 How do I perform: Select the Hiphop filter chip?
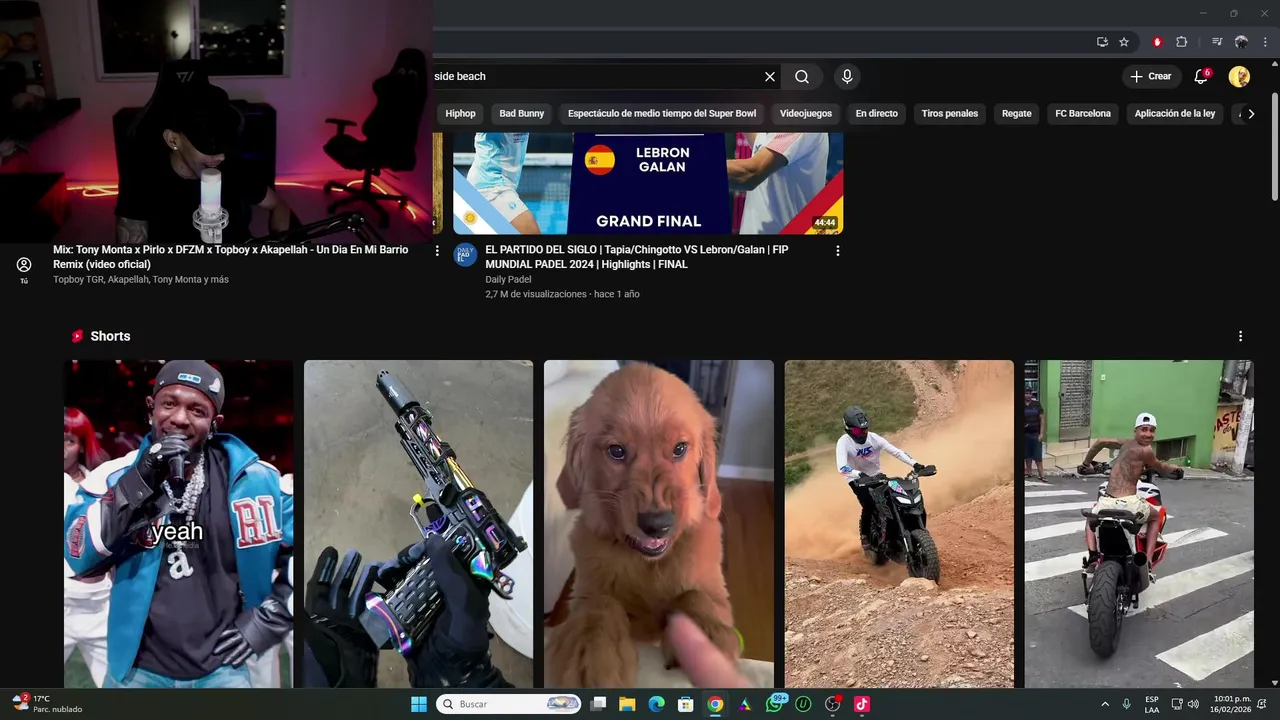[460, 114]
